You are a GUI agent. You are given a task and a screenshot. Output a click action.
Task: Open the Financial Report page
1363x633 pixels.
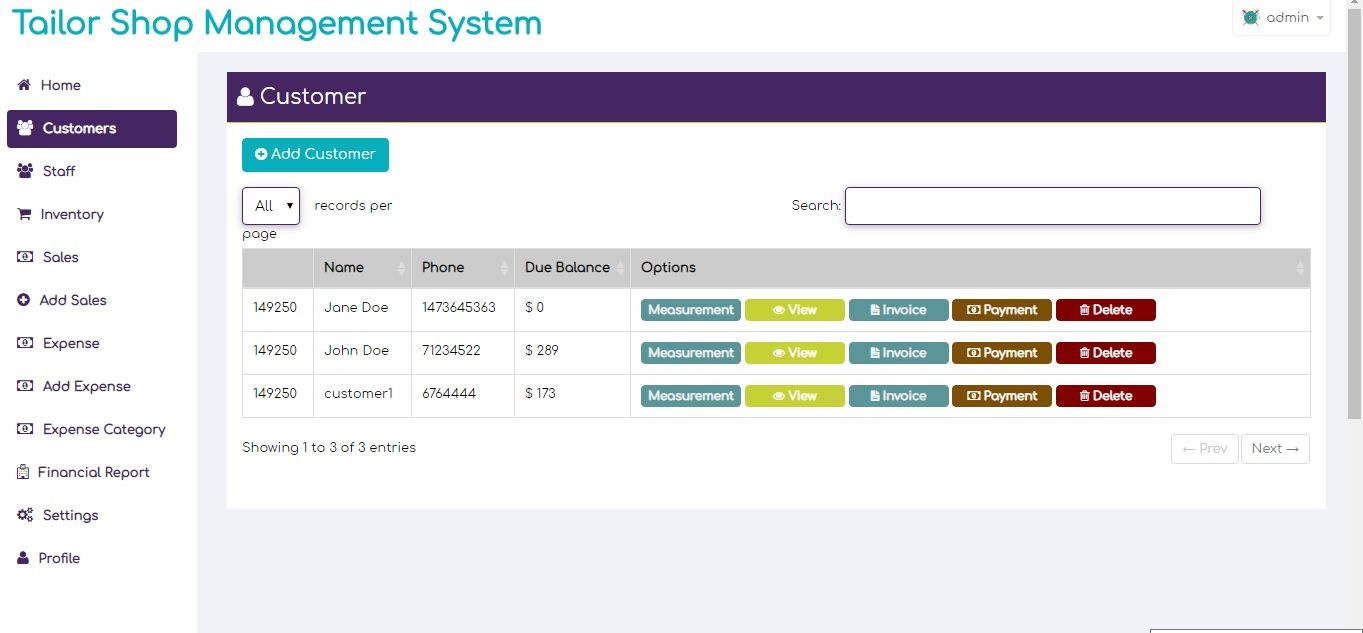click(x=84, y=472)
